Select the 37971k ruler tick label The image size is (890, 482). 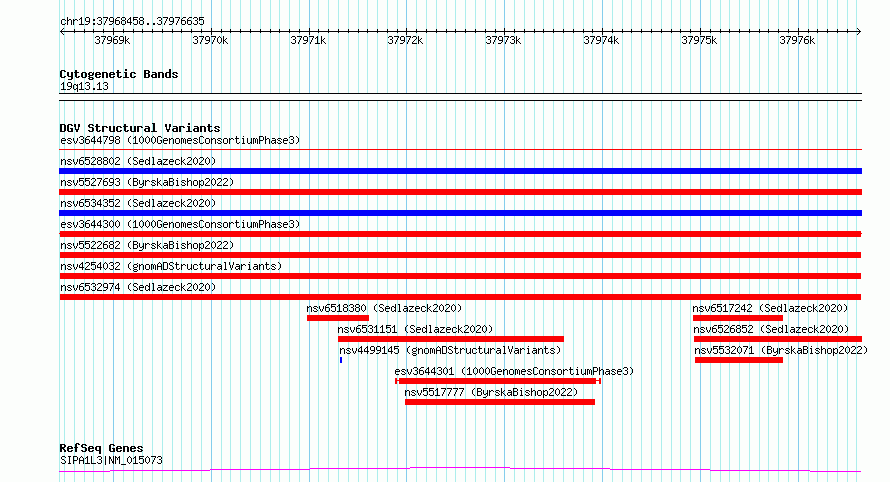[308, 40]
